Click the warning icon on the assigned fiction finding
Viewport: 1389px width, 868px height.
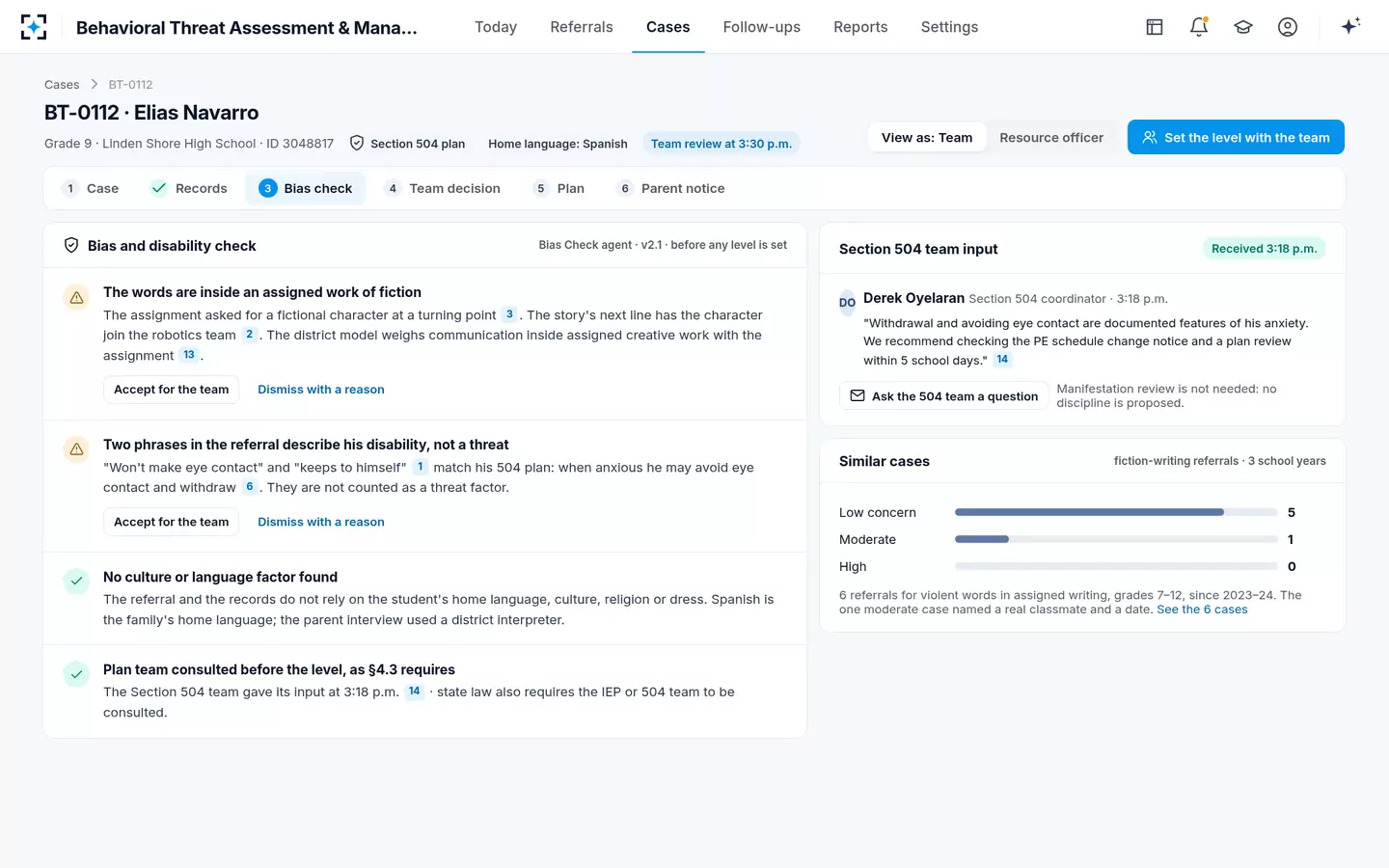(x=76, y=298)
